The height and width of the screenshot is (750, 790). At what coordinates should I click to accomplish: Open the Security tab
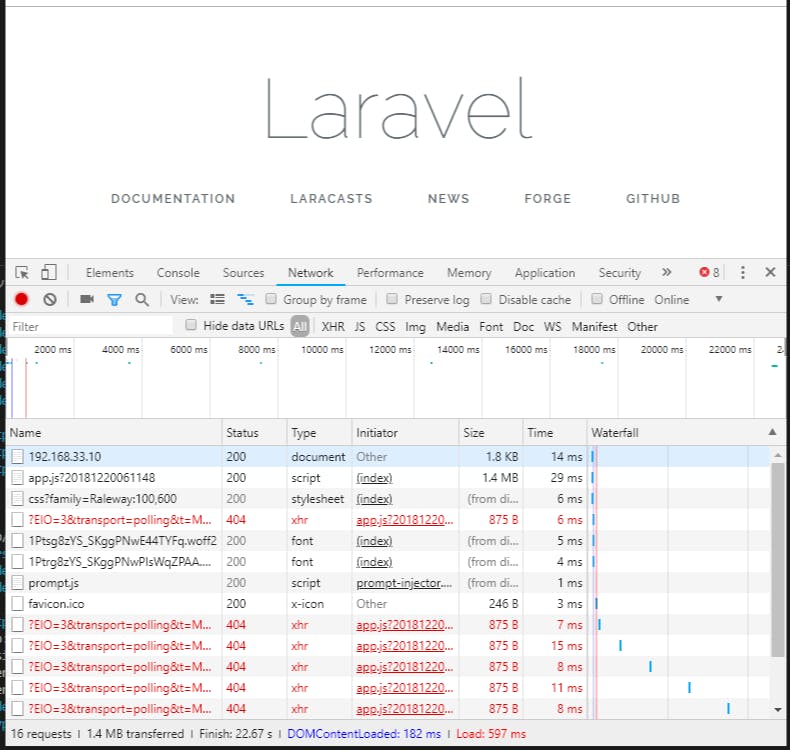pyautogui.click(x=620, y=272)
